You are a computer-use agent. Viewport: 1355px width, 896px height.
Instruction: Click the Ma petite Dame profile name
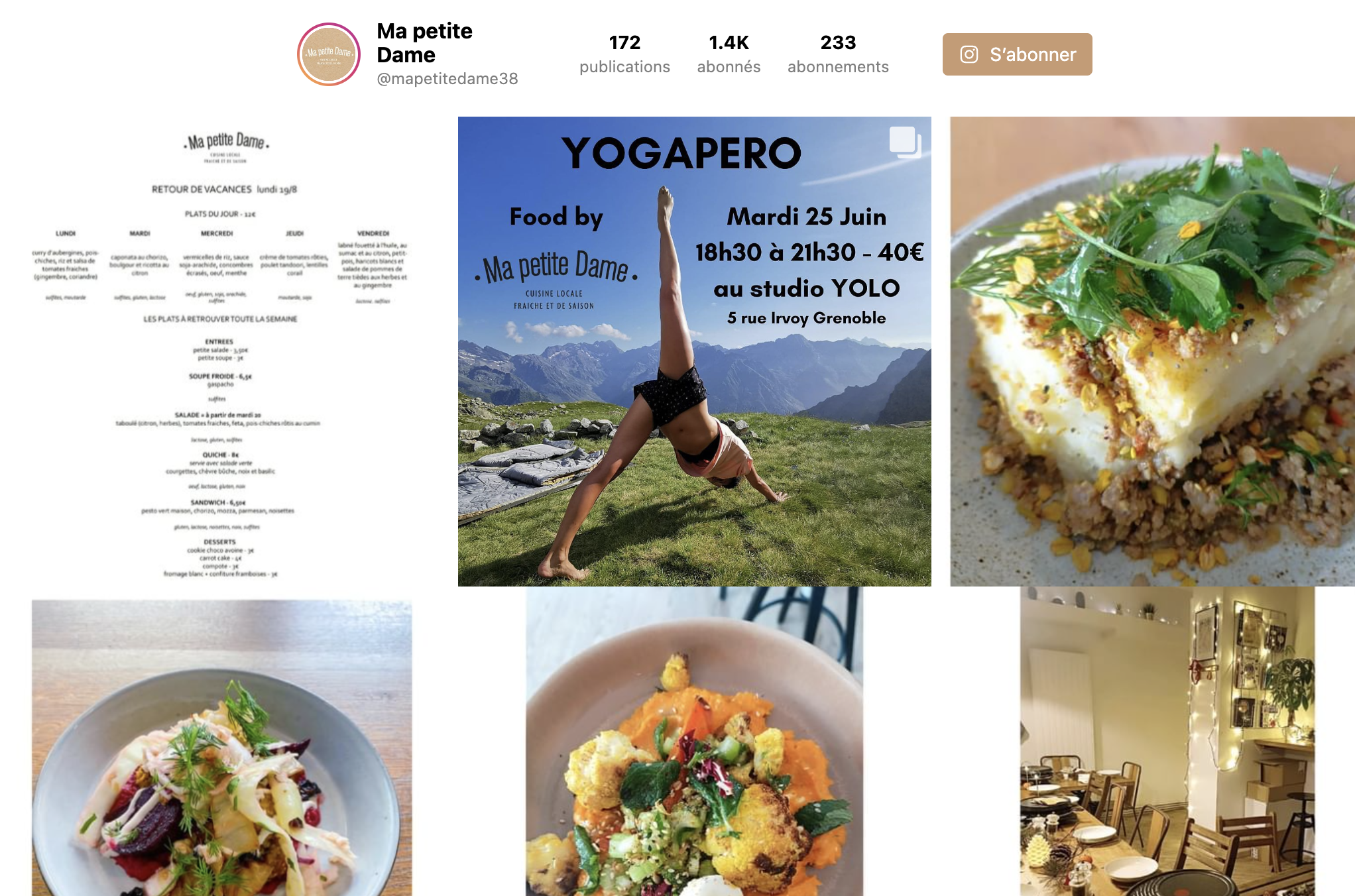(x=424, y=43)
